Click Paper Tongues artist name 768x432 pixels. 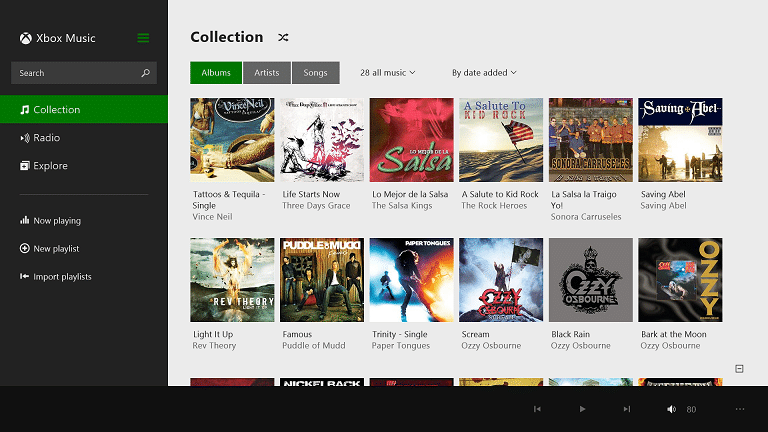point(401,345)
